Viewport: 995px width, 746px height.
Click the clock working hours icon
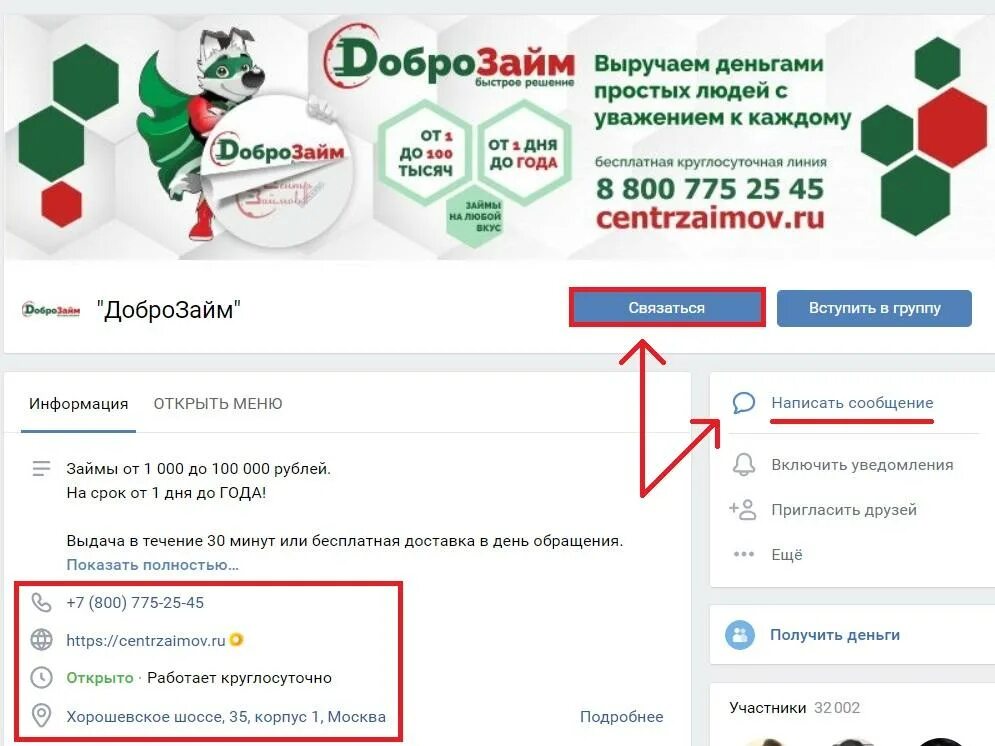[41, 677]
